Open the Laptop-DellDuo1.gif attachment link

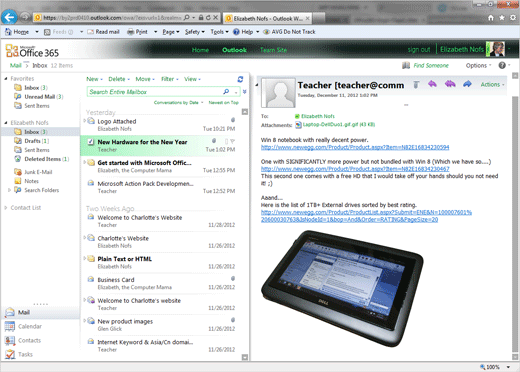coord(339,125)
